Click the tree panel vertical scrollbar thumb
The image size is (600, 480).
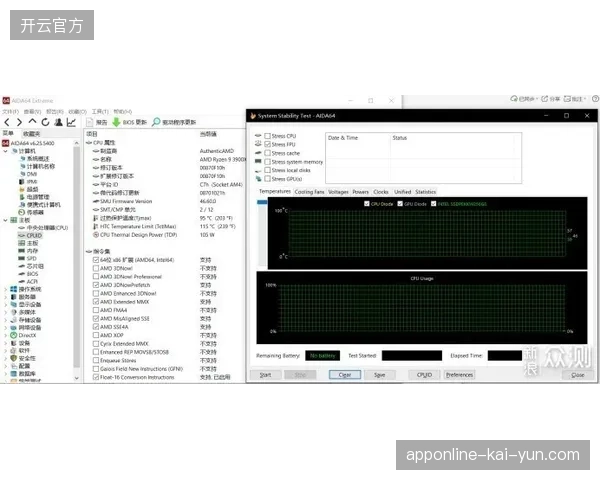click(77, 257)
